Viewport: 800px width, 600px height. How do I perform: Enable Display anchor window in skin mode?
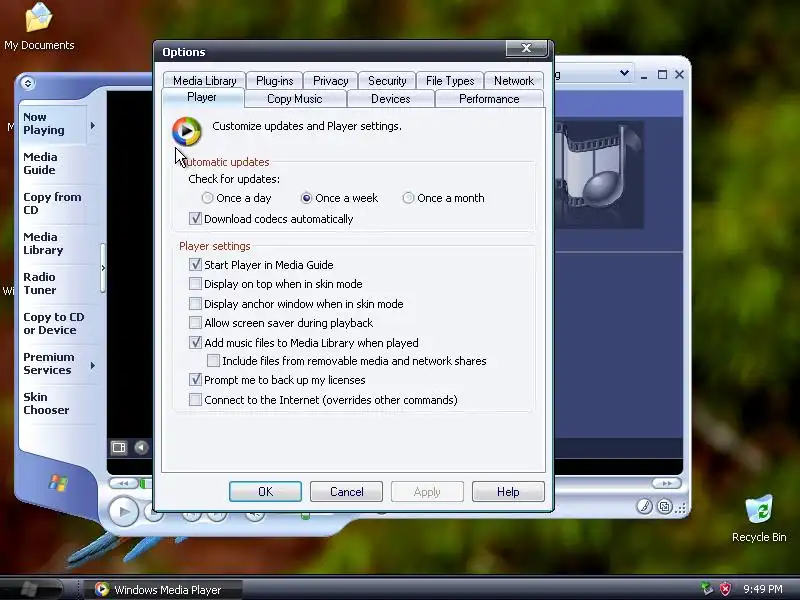195,304
